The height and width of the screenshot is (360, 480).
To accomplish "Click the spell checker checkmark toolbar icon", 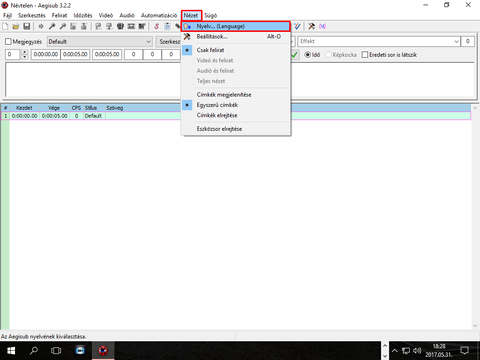I will 297,26.
